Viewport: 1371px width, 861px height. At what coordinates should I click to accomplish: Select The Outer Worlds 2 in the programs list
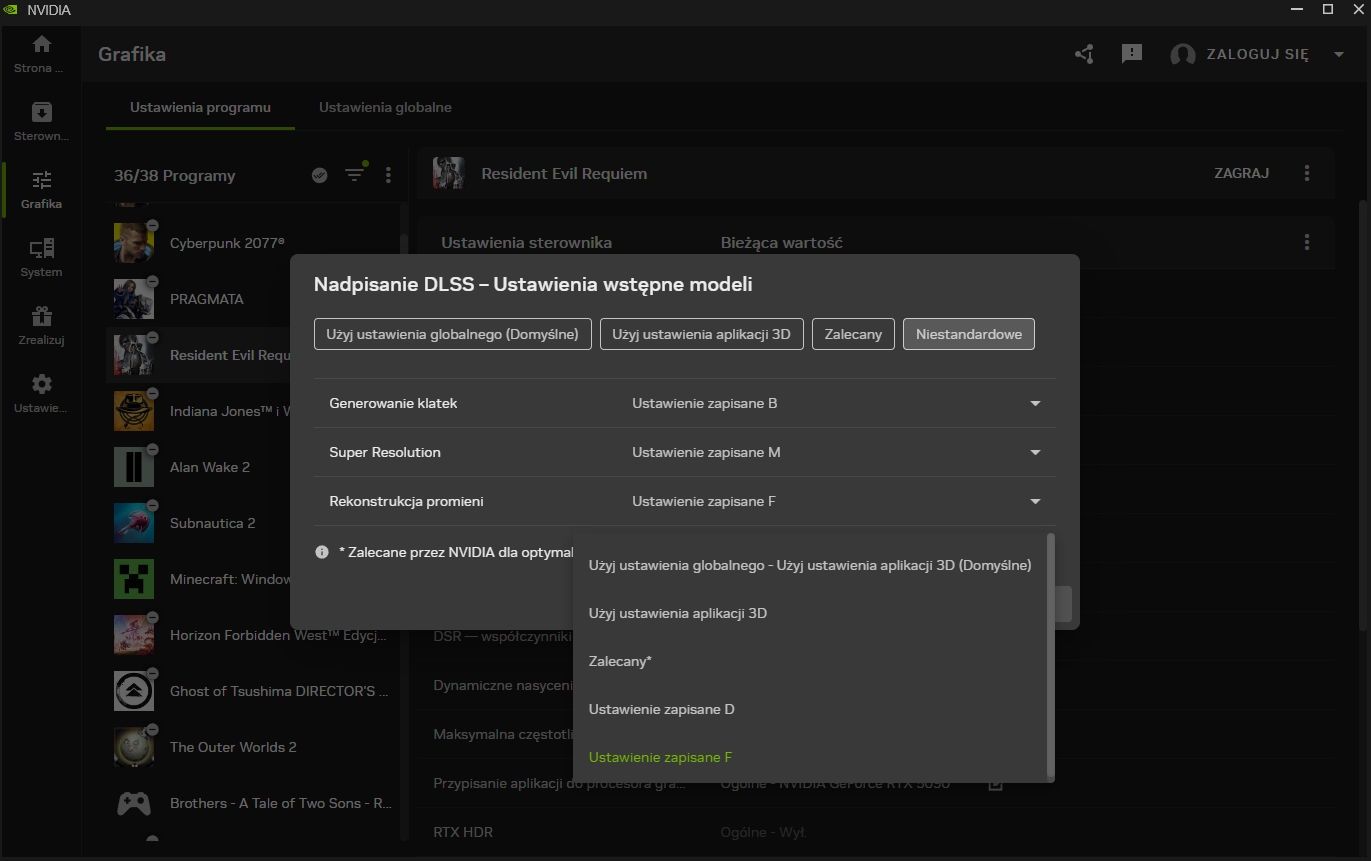[253, 747]
